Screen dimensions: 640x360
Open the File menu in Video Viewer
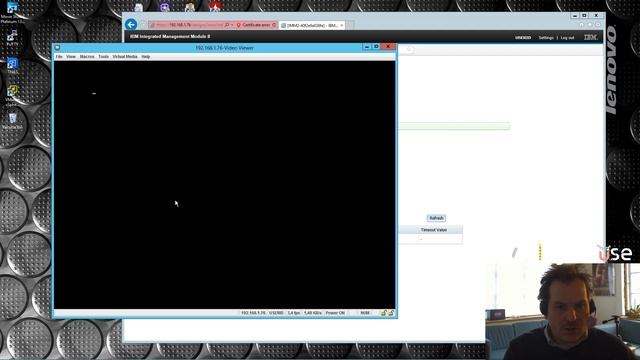tap(59, 57)
